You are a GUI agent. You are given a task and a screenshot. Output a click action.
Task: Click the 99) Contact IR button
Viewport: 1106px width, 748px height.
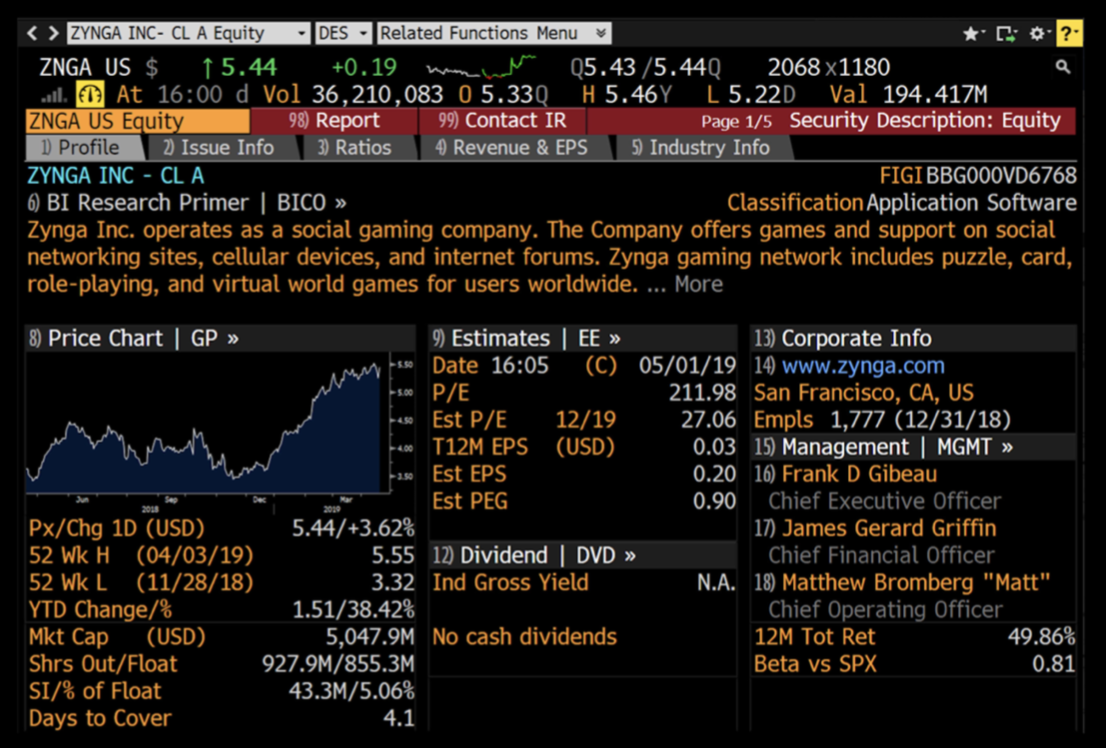pyautogui.click(x=502, y=121)
